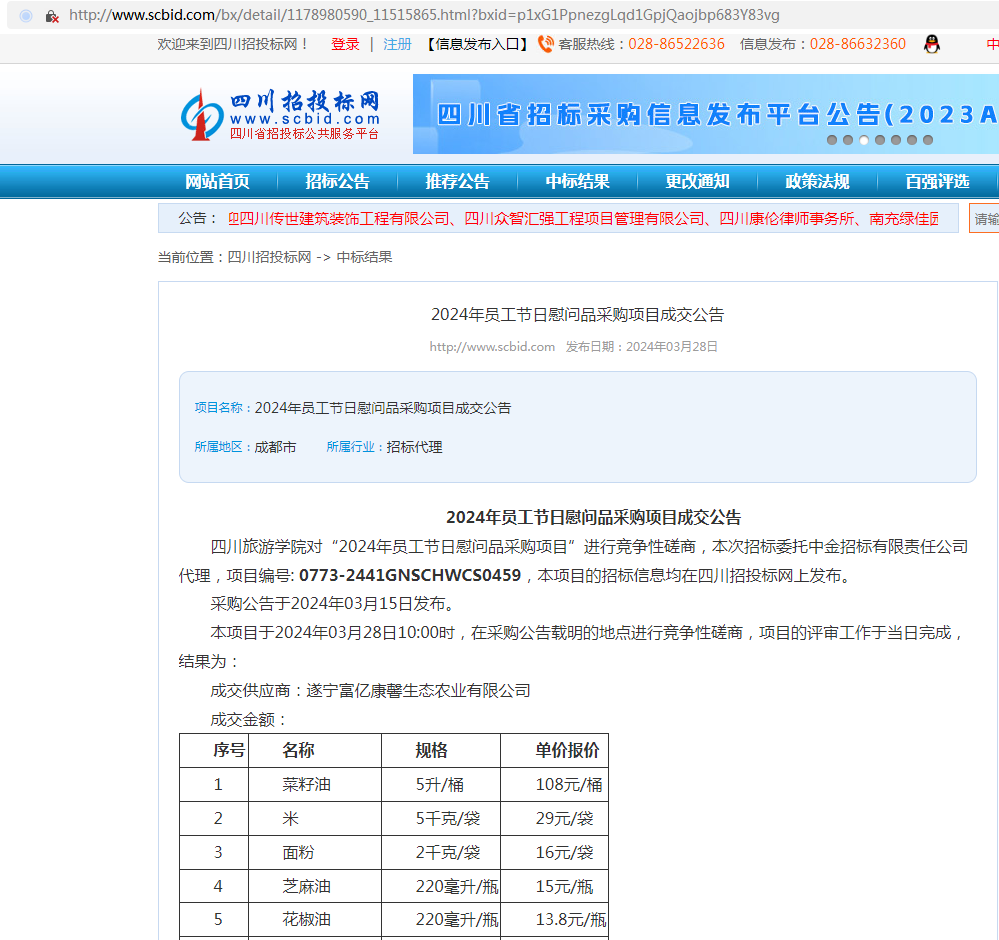Click price cell 108元/桶
The height and width of the screenshot is (940, 999).
569,785
